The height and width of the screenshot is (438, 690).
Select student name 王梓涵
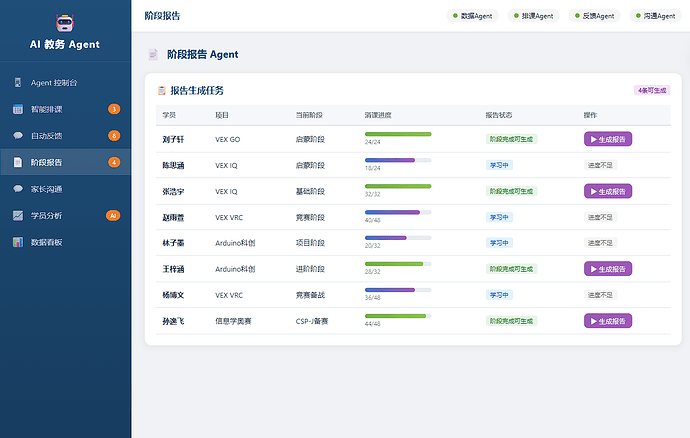(x=173, y=269)
